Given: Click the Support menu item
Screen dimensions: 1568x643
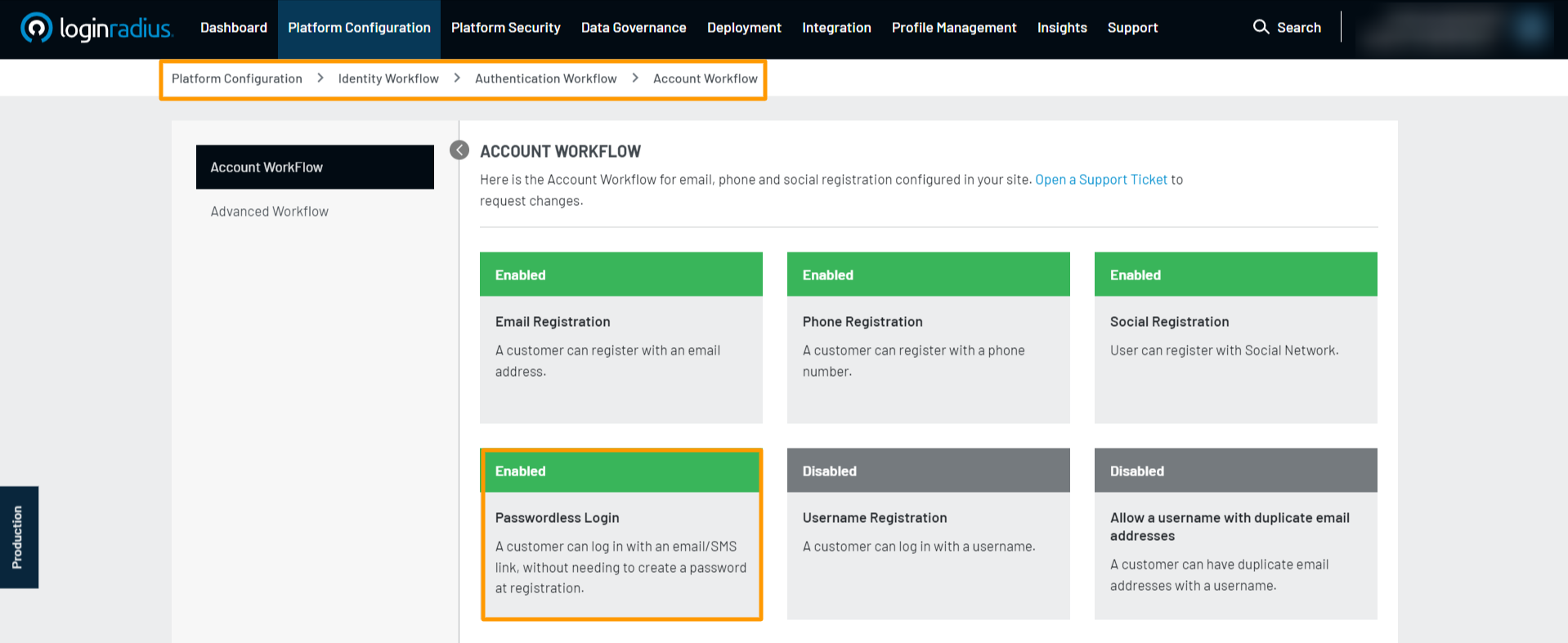Looking at the screenshot, I should [1132, 28].
